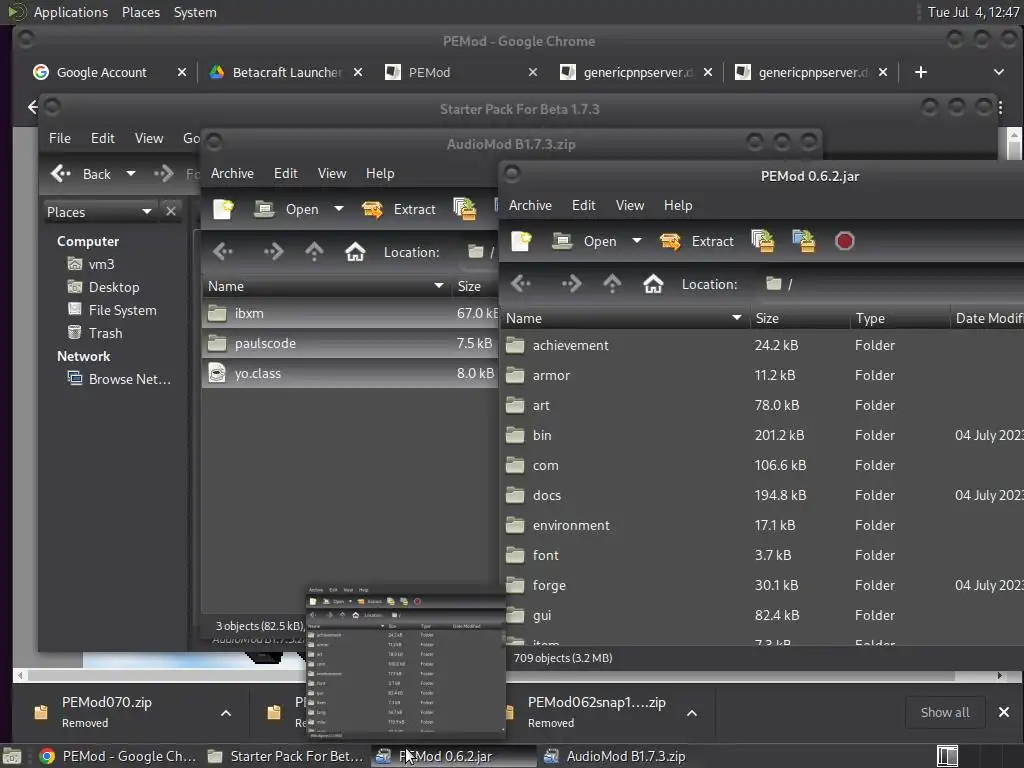Open back history dropdown in Starter Pack window

(x=131, y=174)
